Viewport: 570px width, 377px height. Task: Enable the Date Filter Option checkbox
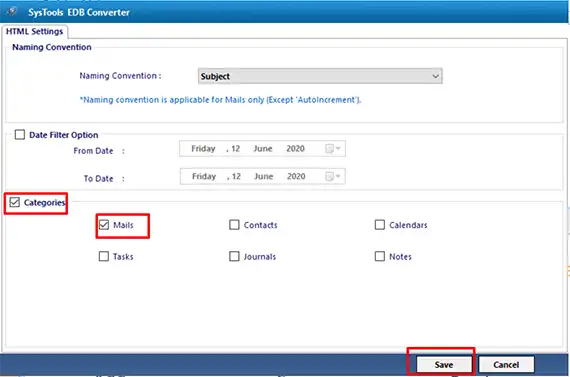pyautogui.click(x=20, y=135)
